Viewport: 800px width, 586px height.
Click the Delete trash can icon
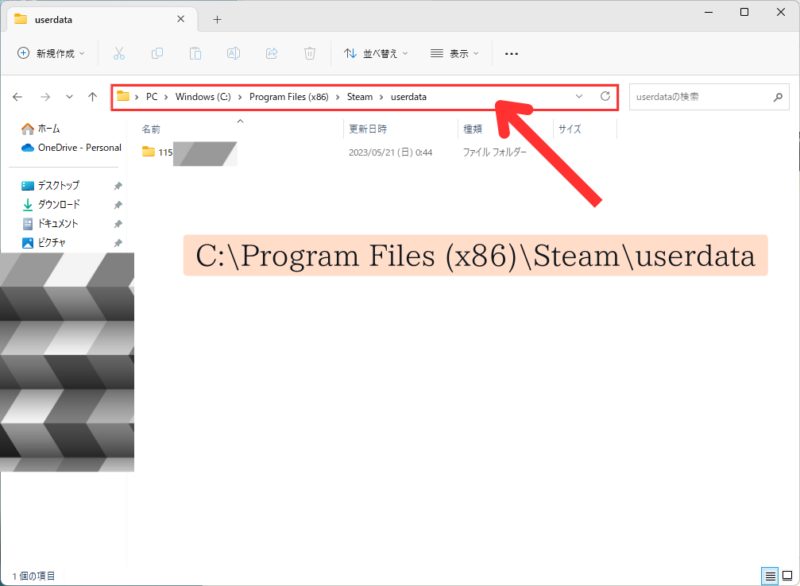[x=310, y=54]
